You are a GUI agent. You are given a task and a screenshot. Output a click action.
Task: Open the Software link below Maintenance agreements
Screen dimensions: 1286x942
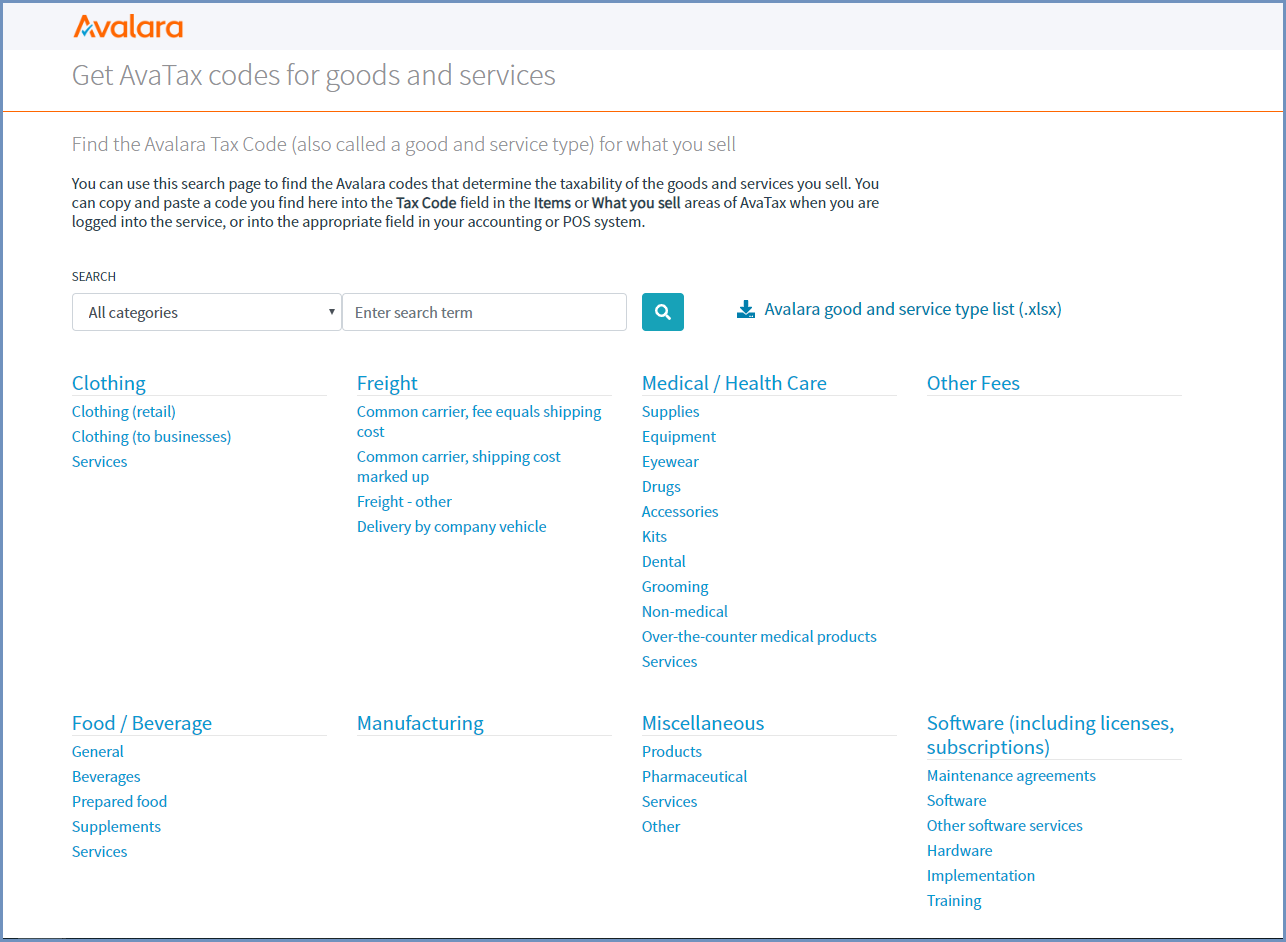(x=957, y=801)
